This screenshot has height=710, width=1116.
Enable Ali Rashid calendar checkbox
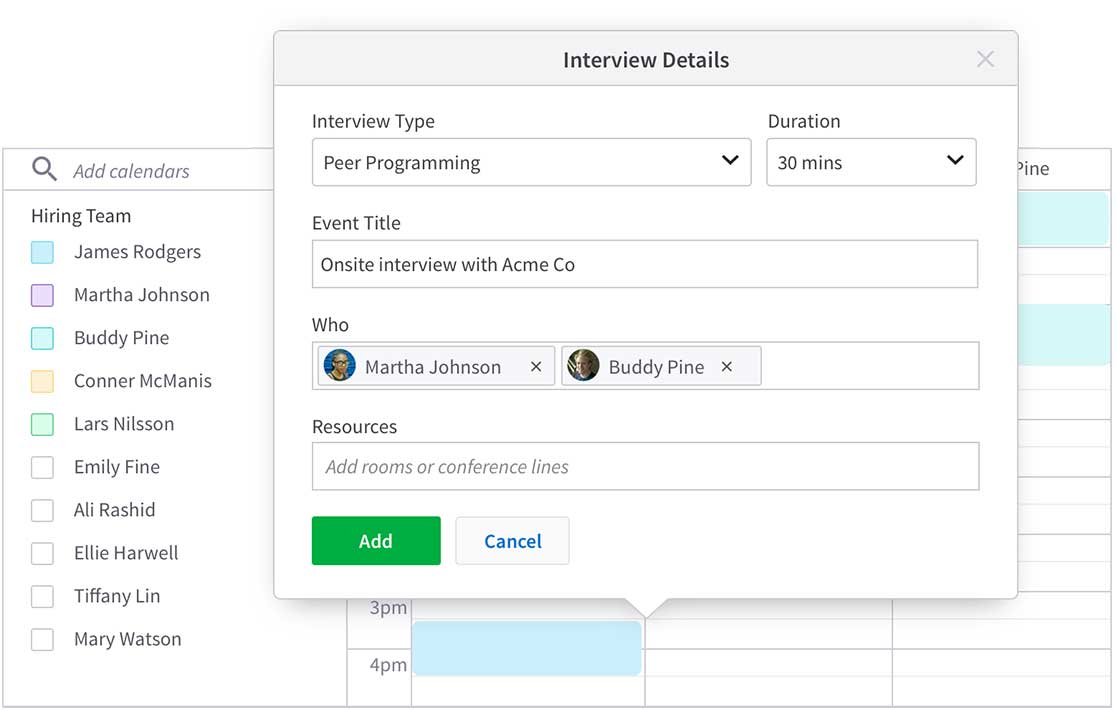point(42,510)
